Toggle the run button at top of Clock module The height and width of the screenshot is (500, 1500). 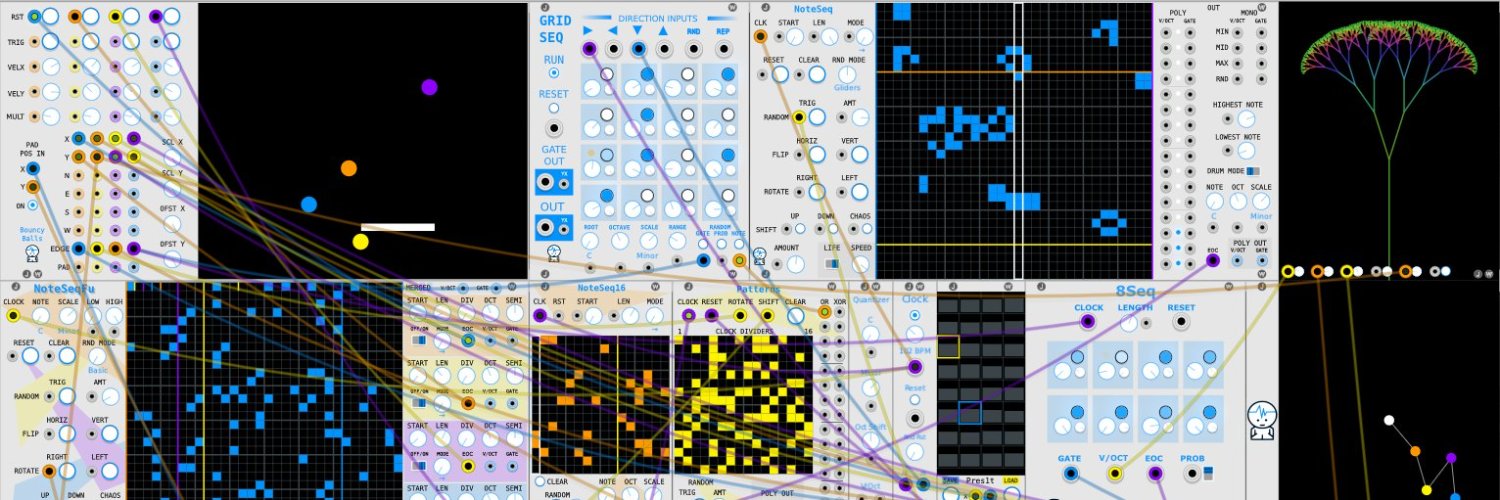pos(914,315)
